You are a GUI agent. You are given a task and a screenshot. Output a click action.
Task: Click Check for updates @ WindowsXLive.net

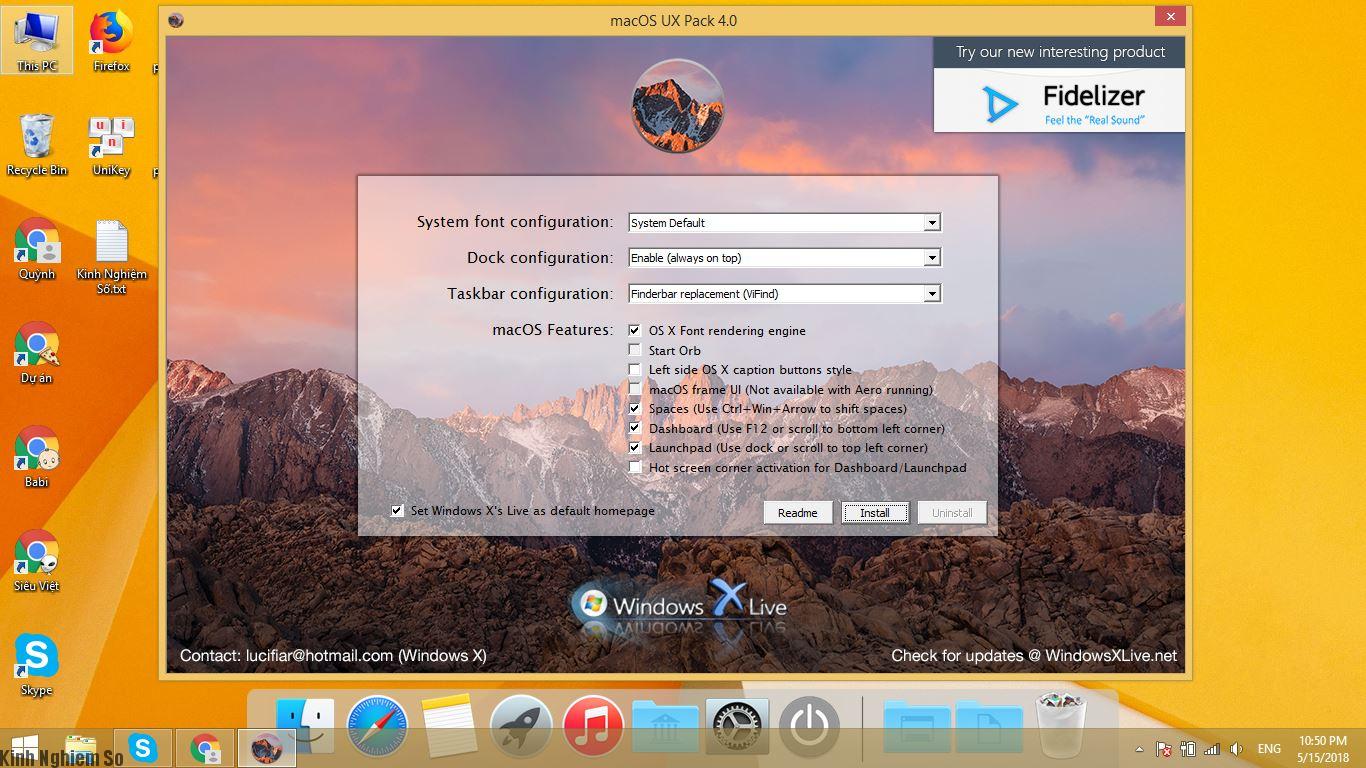pos(1034,656)
